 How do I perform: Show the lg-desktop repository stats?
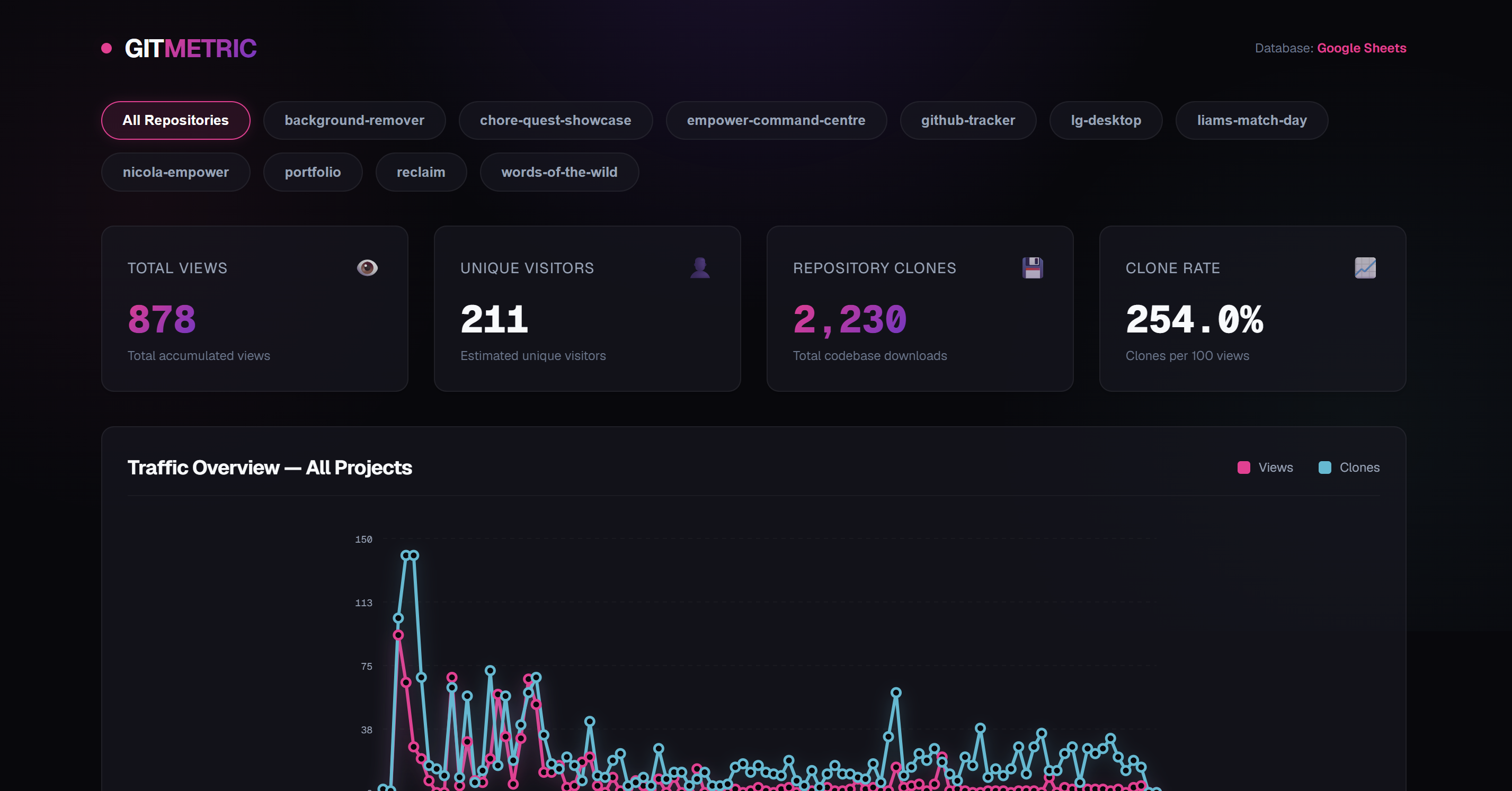(1106, 120)
